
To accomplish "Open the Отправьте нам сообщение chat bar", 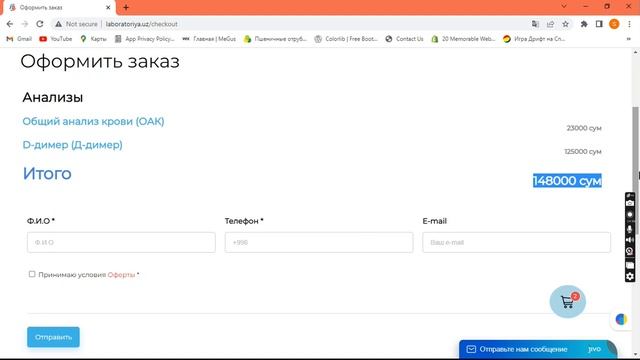I will (538, 349).
